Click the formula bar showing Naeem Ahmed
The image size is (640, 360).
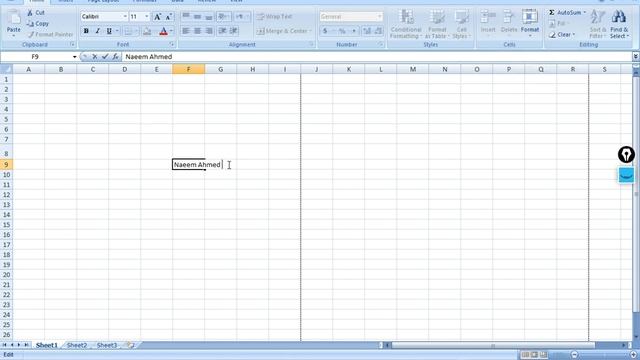[x=376, y=57]
